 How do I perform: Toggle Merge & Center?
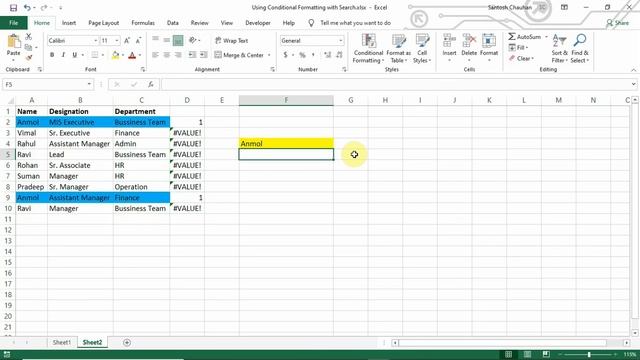(x=240, y=55)
